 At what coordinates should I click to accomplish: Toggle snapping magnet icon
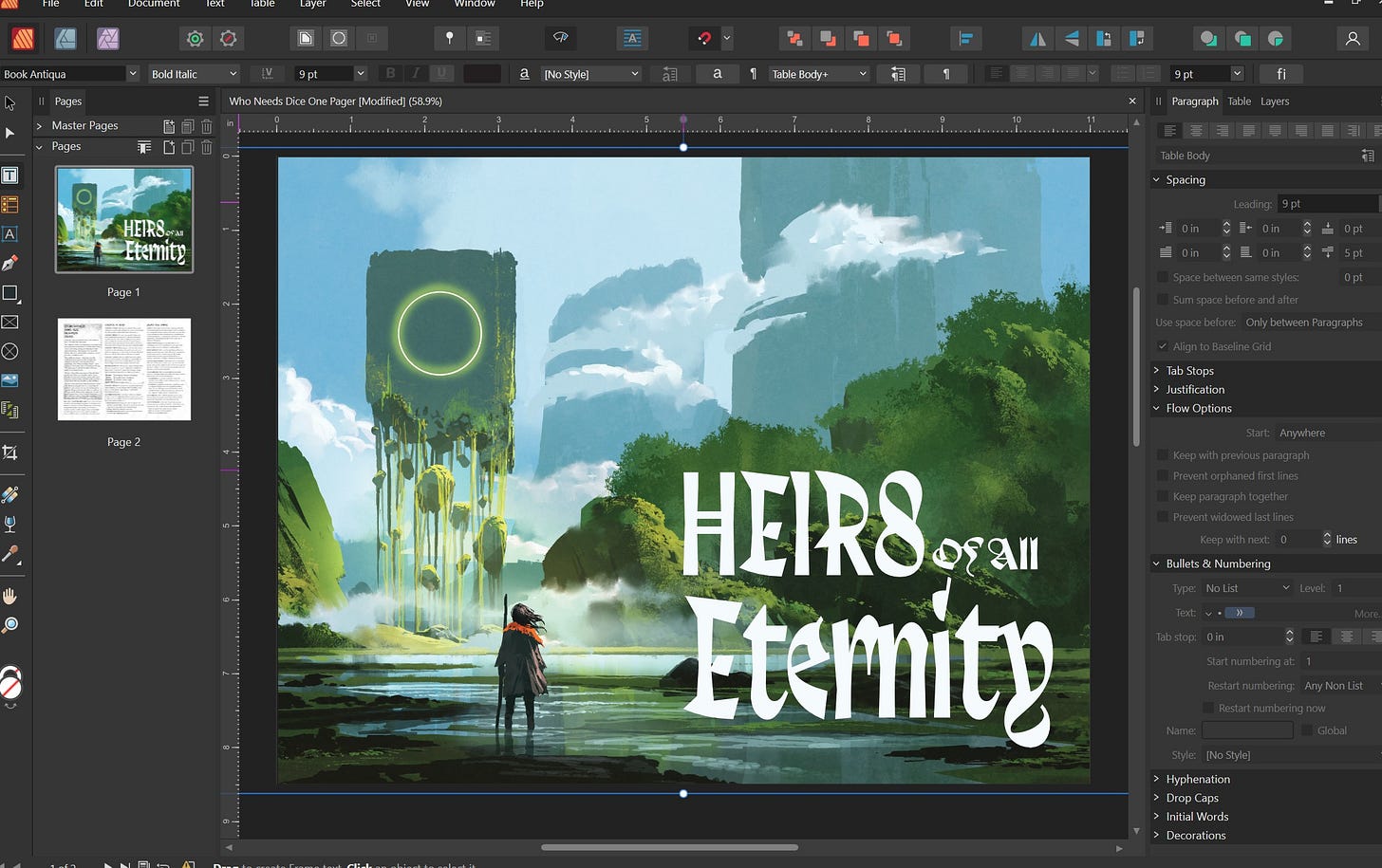pyautogui.click(x=704, y=39)
